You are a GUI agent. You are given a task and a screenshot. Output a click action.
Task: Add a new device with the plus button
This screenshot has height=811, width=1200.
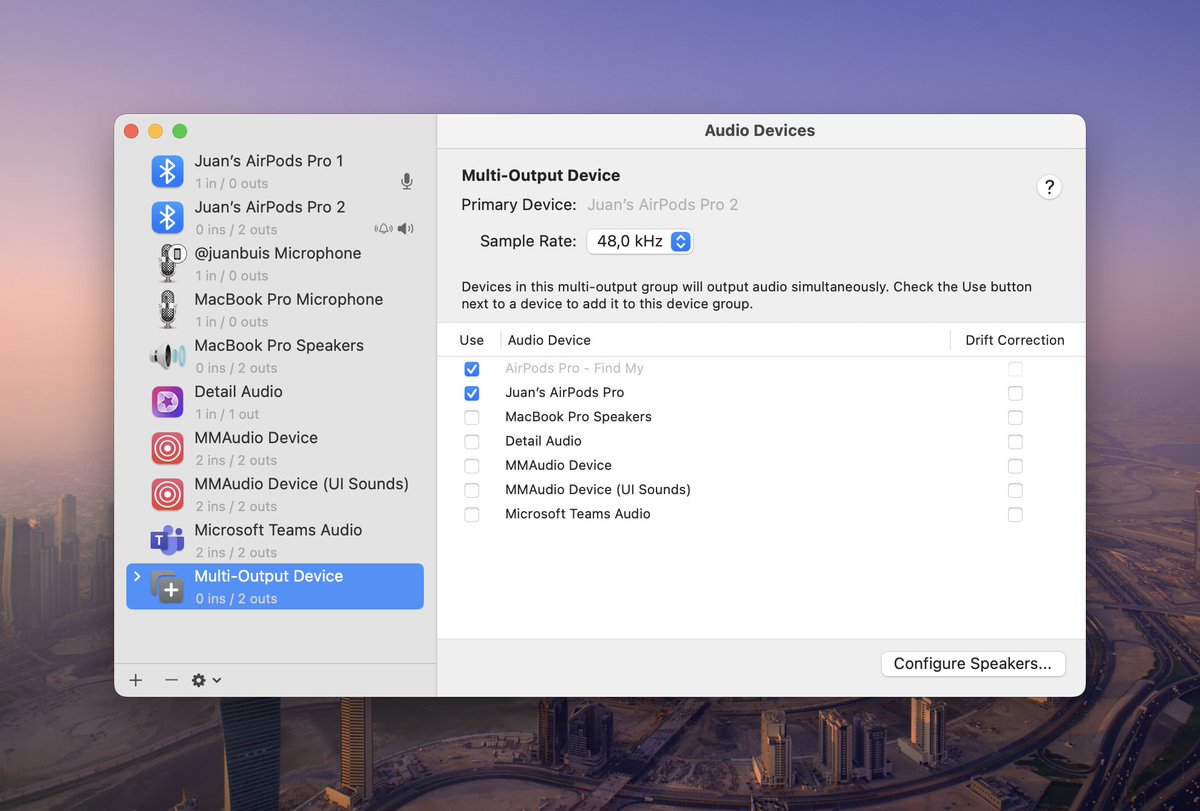(136, 680)
